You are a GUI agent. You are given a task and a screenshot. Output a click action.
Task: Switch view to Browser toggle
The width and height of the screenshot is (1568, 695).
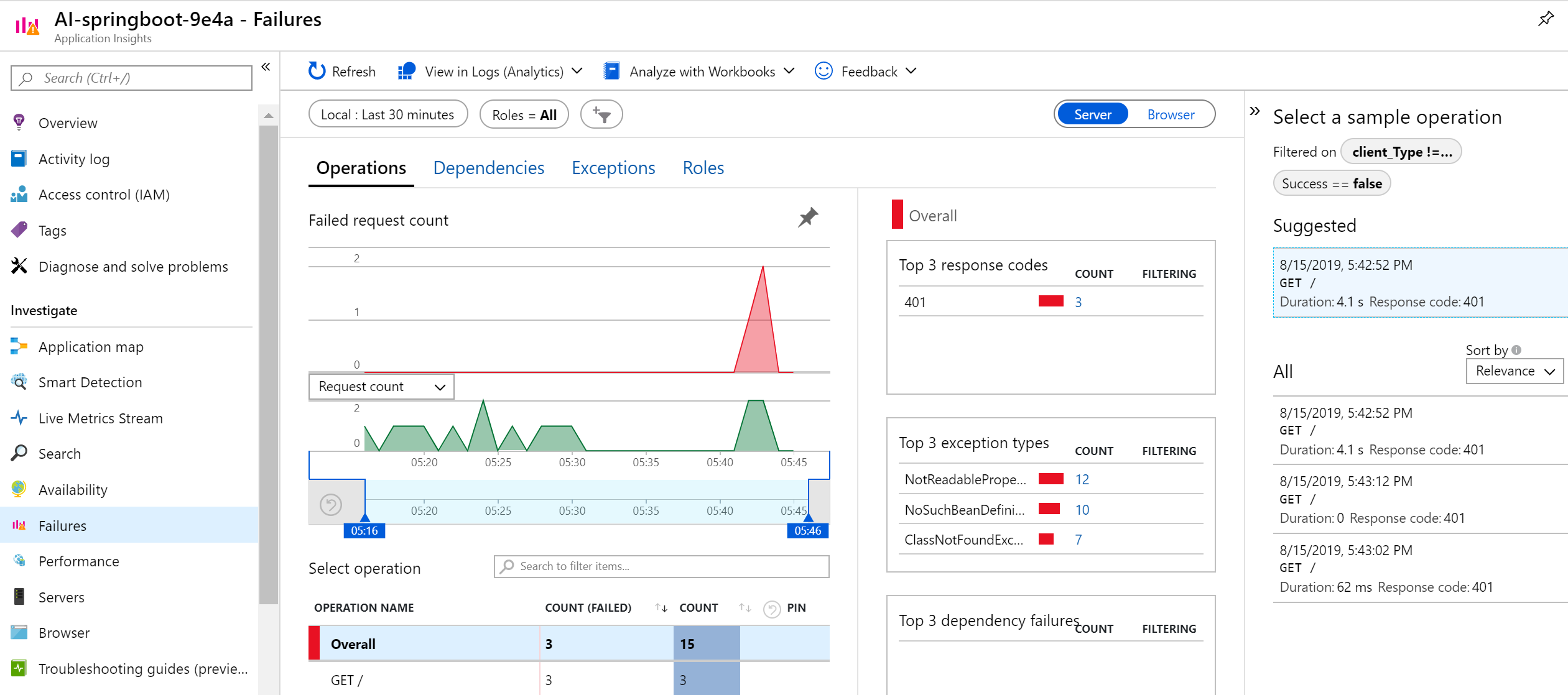(1171, 114)
